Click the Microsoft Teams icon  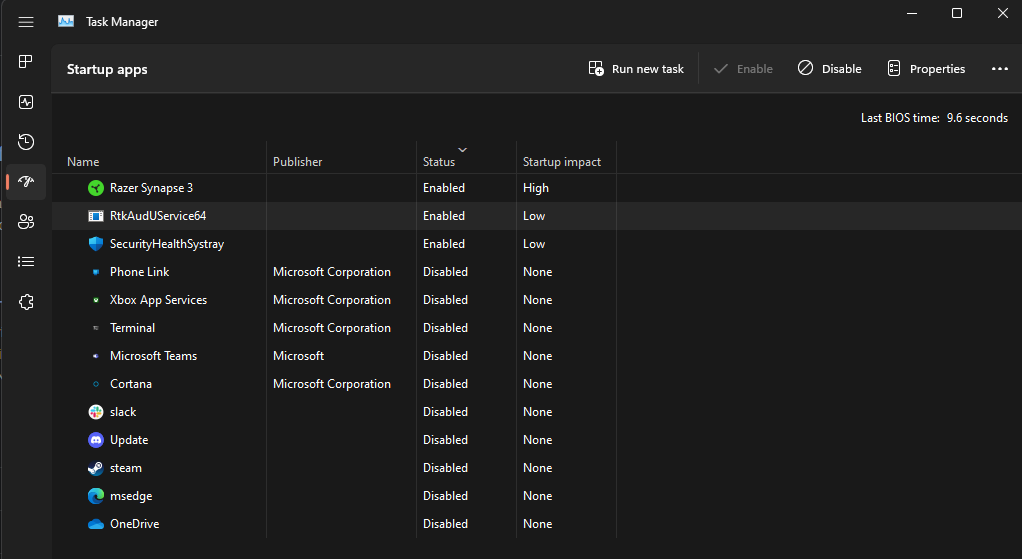tap(96, 356)
